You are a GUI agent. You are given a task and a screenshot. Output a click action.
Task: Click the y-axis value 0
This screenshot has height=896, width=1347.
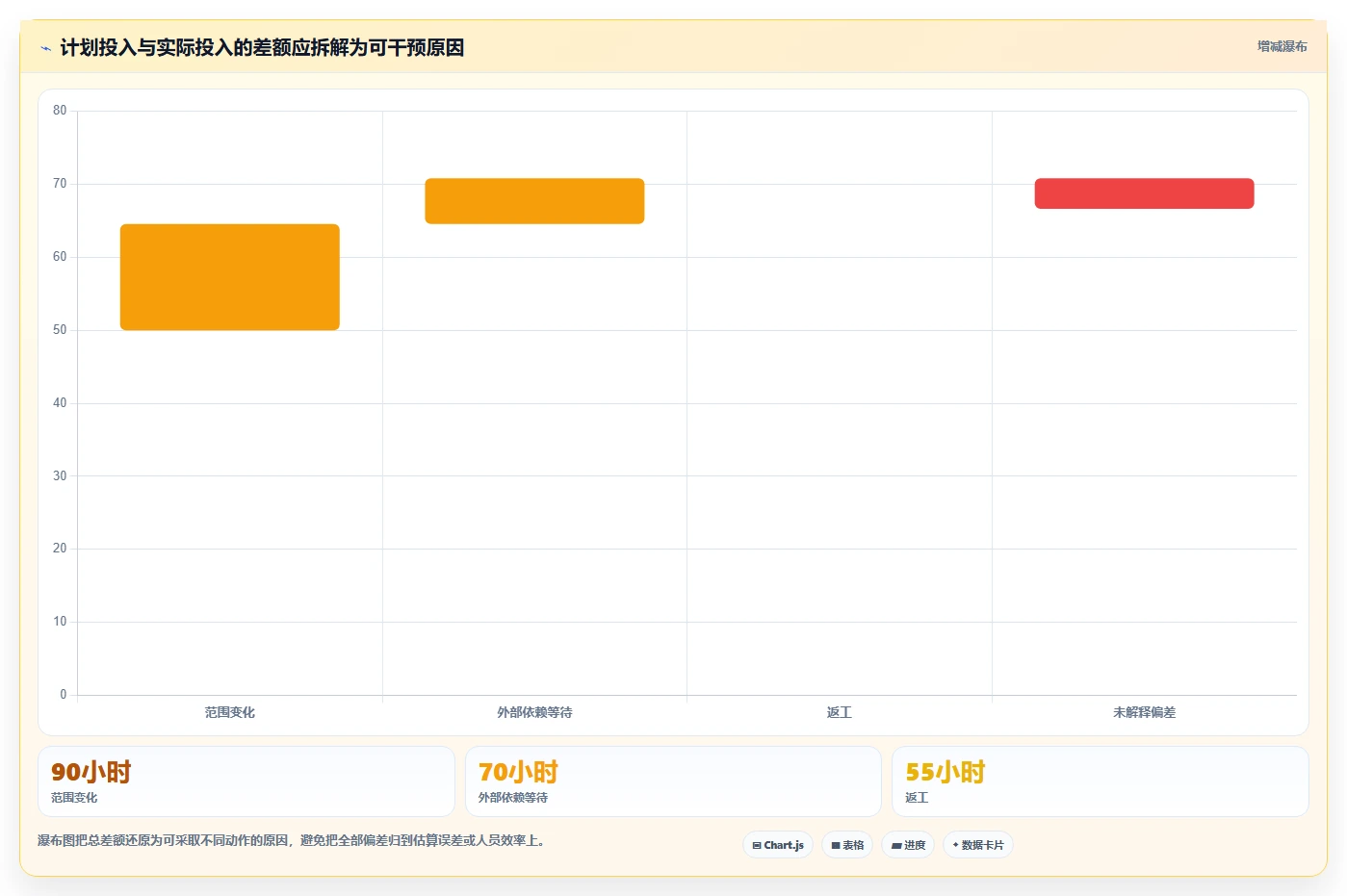coord(64,695)
